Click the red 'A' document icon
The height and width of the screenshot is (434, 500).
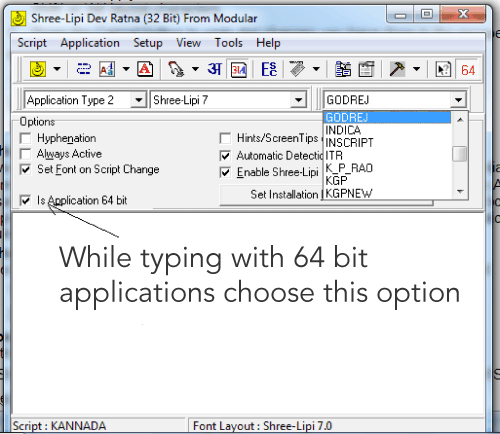click(145, 69)
